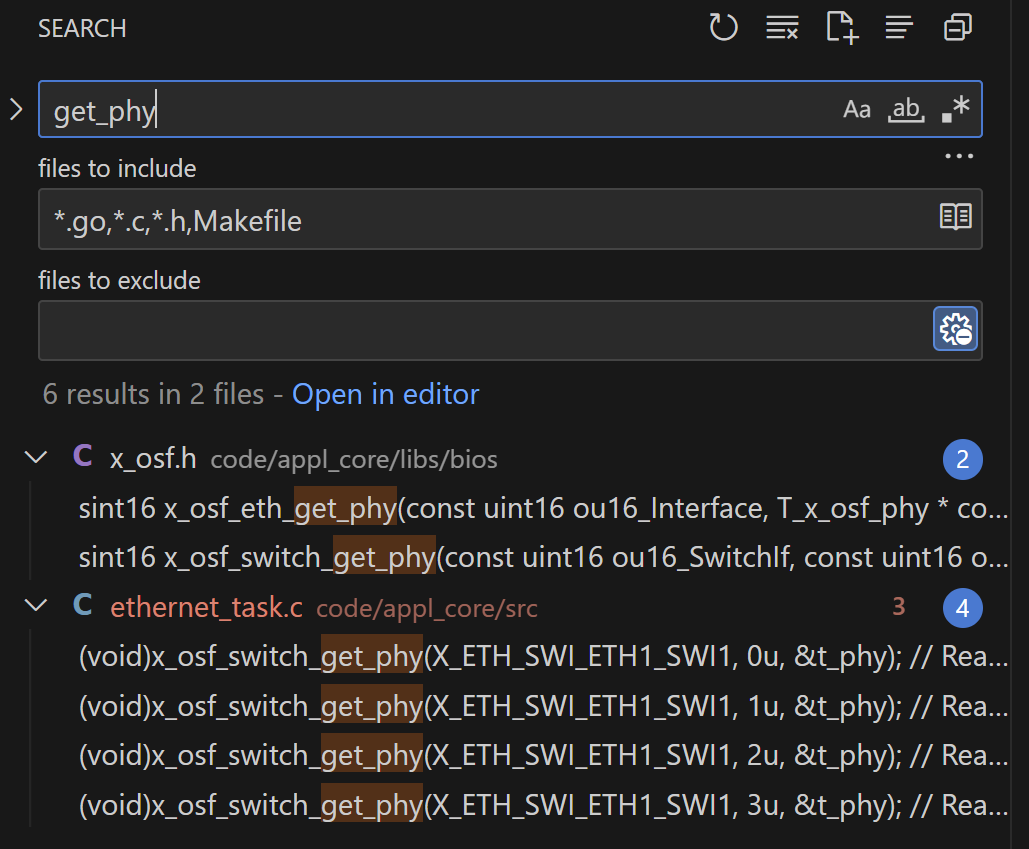
Task: Expand the replace field chevron
Action: (15, 109)
